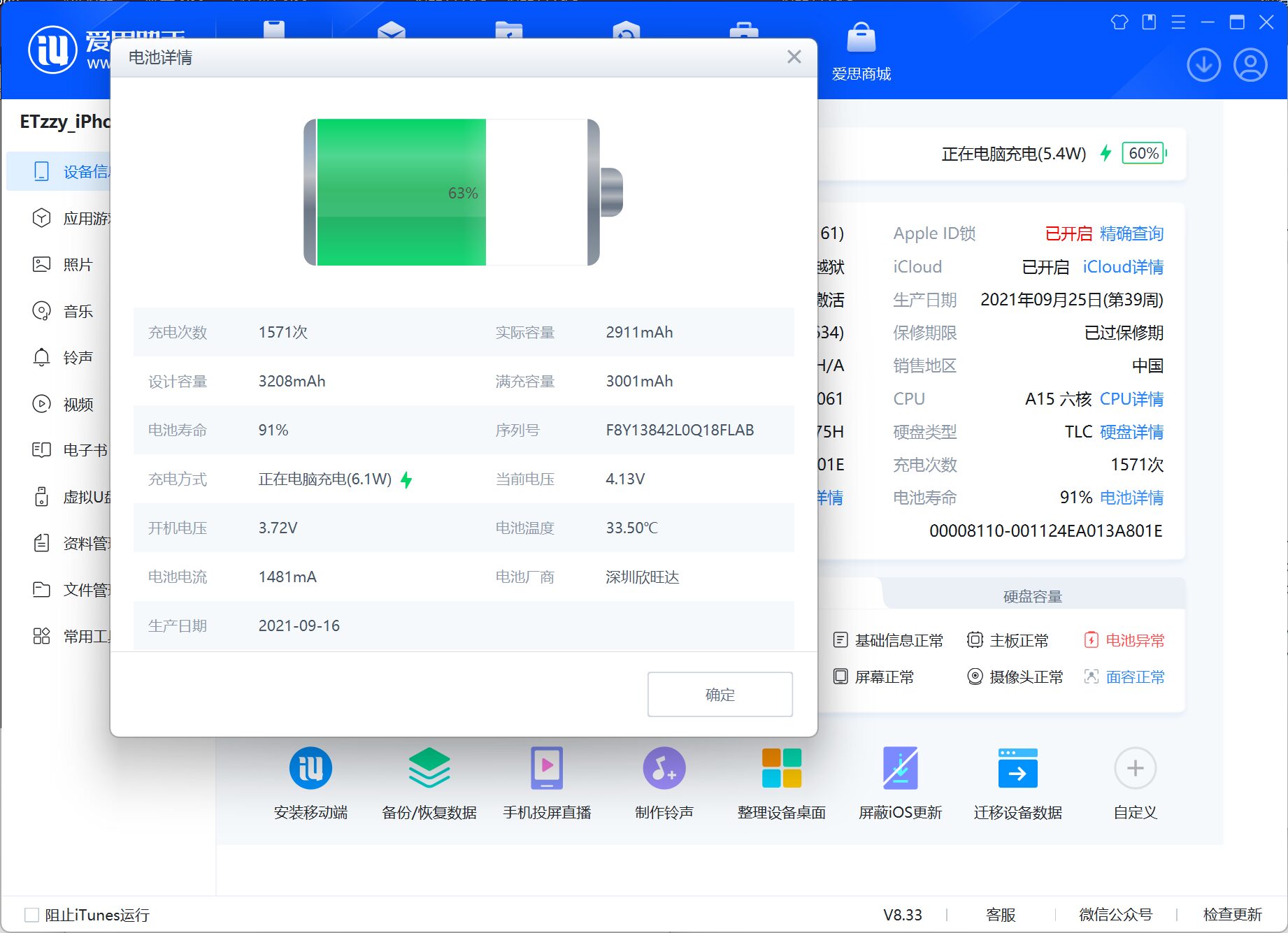The height and width of the screenshot is (933, 1288).
Task: Click the 实际容量 value 2911mAh
Action: click(639, 332)
